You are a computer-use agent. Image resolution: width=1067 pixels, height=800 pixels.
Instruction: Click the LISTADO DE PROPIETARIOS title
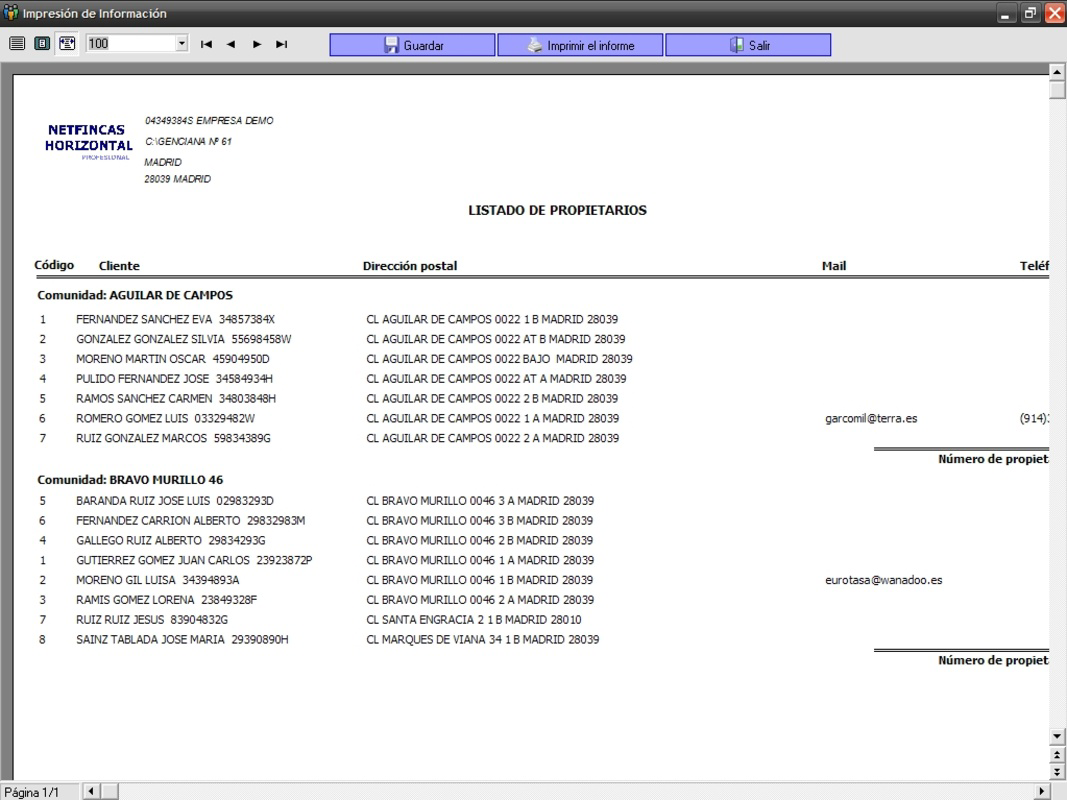557,210
